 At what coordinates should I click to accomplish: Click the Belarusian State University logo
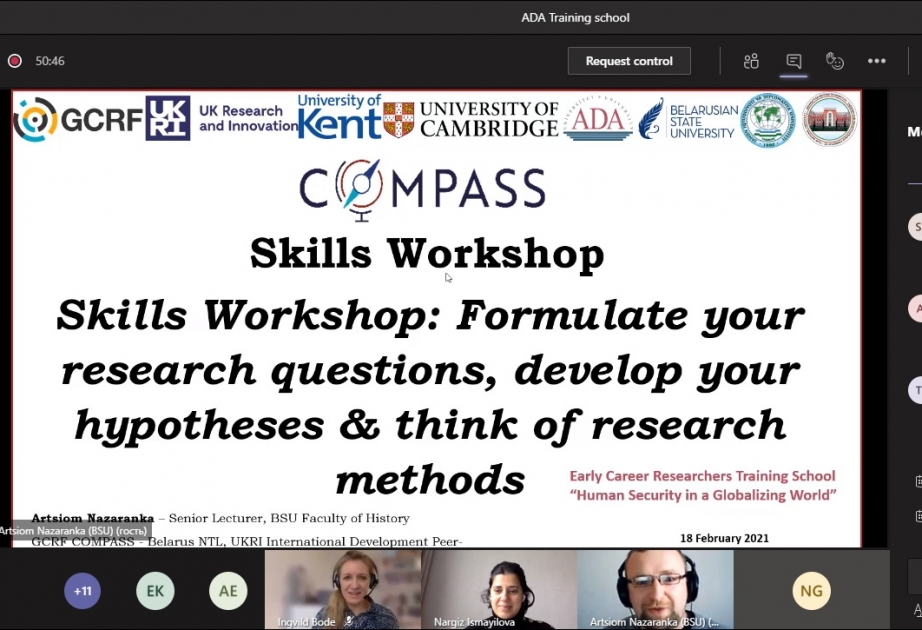point(689,119)
